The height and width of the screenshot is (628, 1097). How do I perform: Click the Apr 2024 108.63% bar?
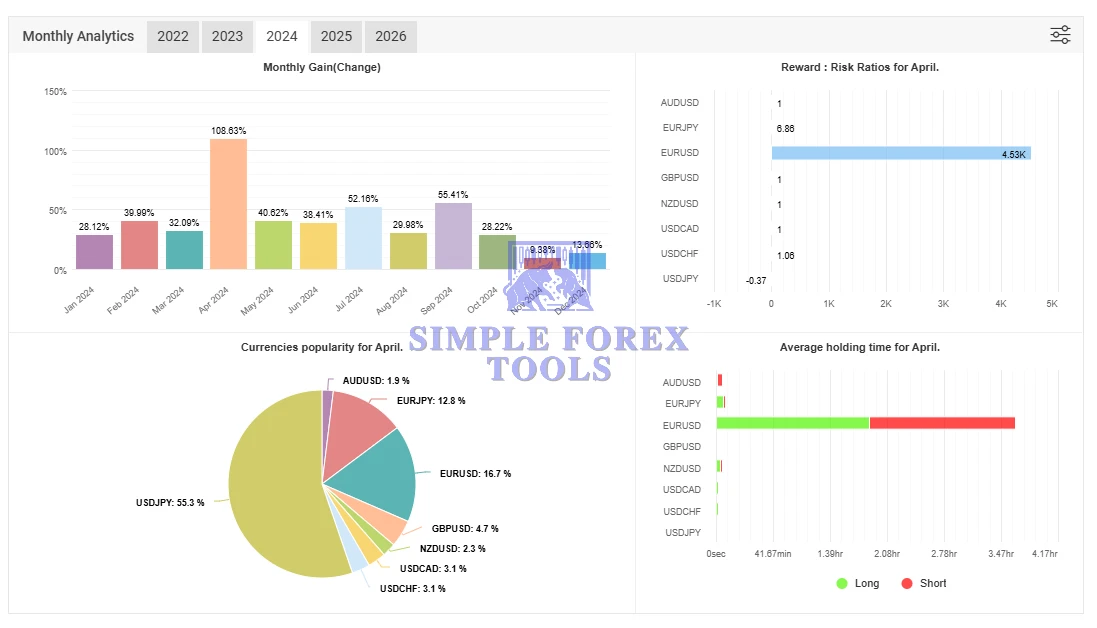coord(228,204)
